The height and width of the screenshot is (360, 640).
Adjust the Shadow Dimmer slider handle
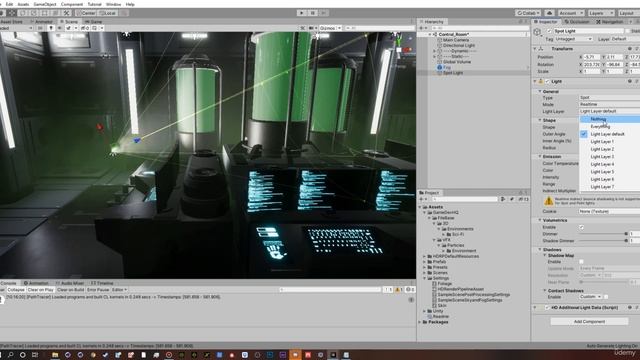(626, 241)
